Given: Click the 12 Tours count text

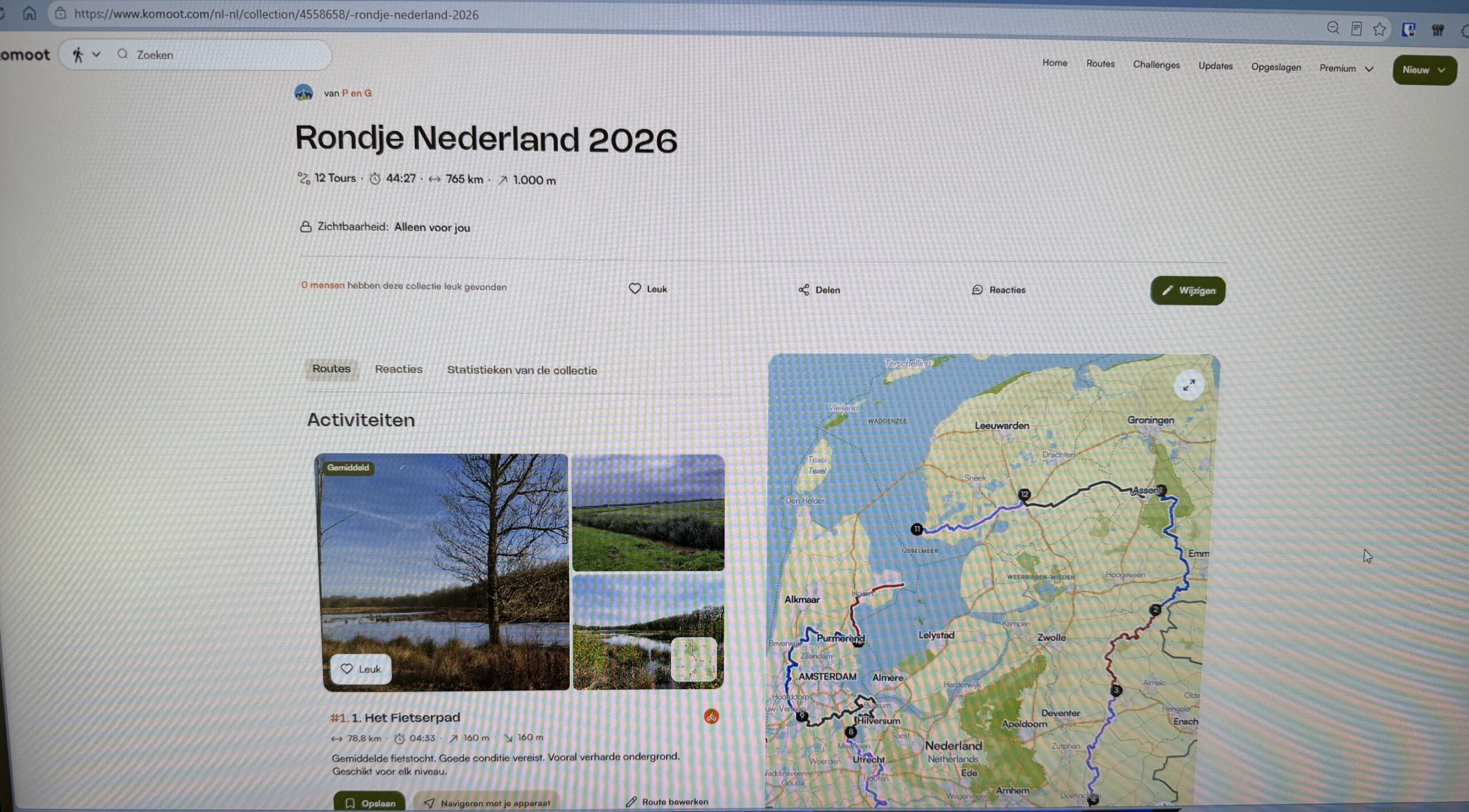Looking at the screenshot, I should point(335,178).
